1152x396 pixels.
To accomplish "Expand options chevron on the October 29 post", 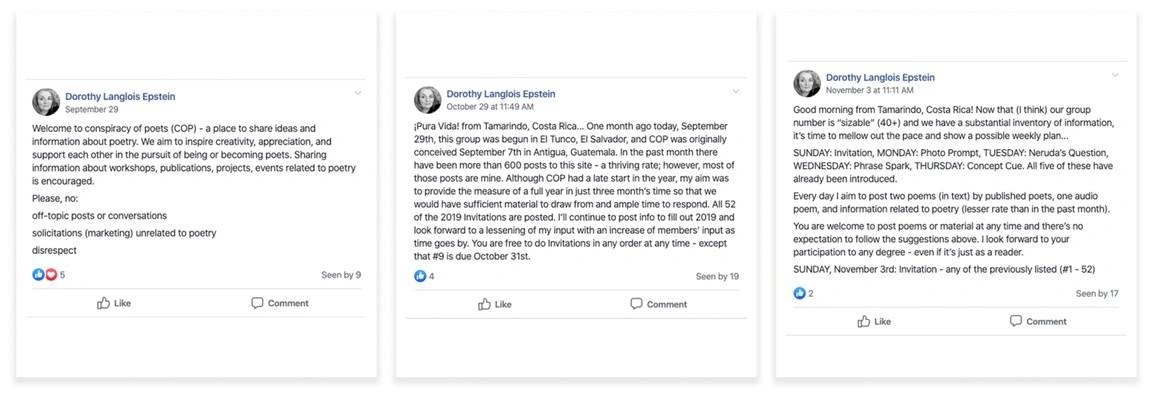I will click(736, 91).
